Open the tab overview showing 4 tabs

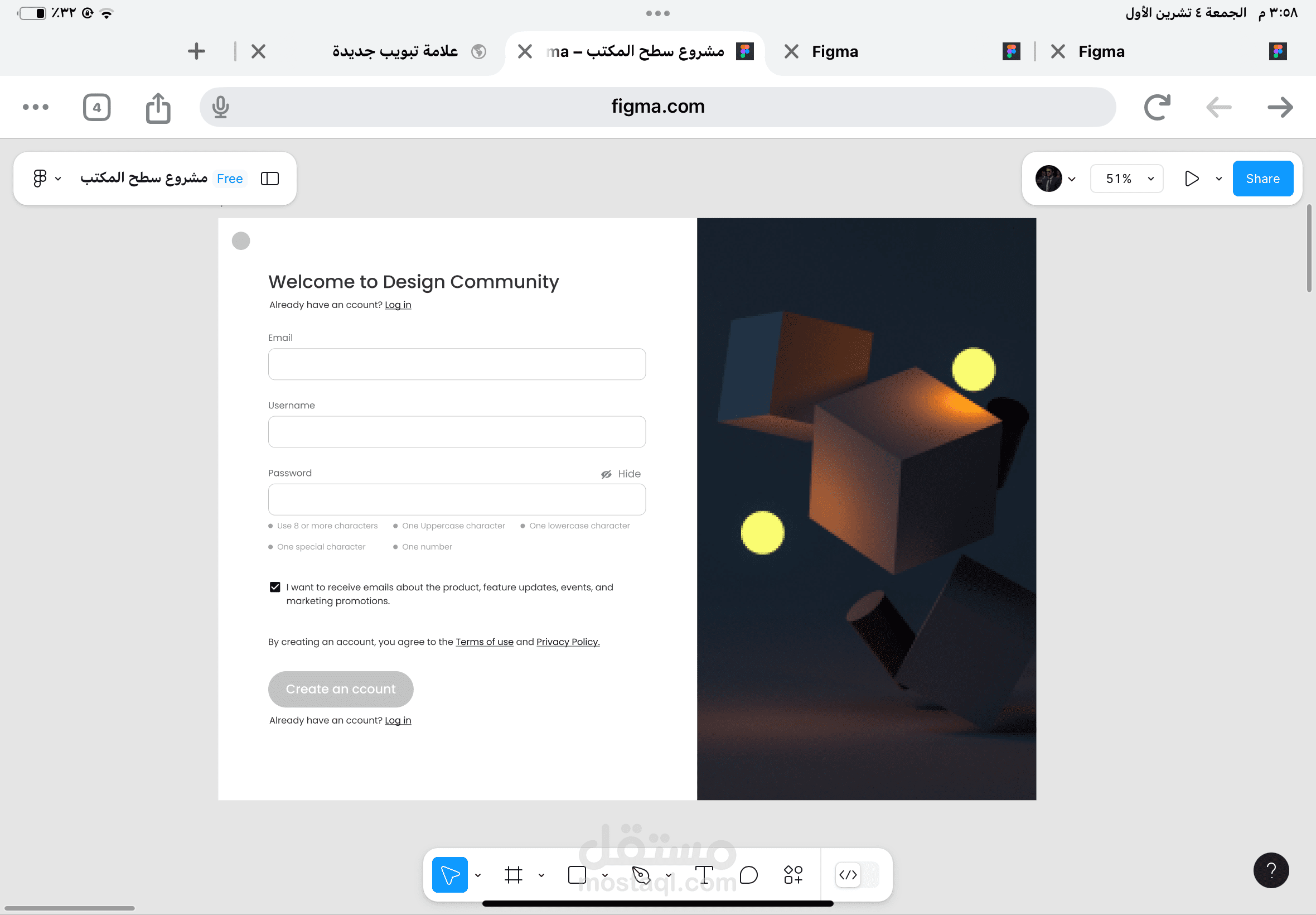(97, 107)
